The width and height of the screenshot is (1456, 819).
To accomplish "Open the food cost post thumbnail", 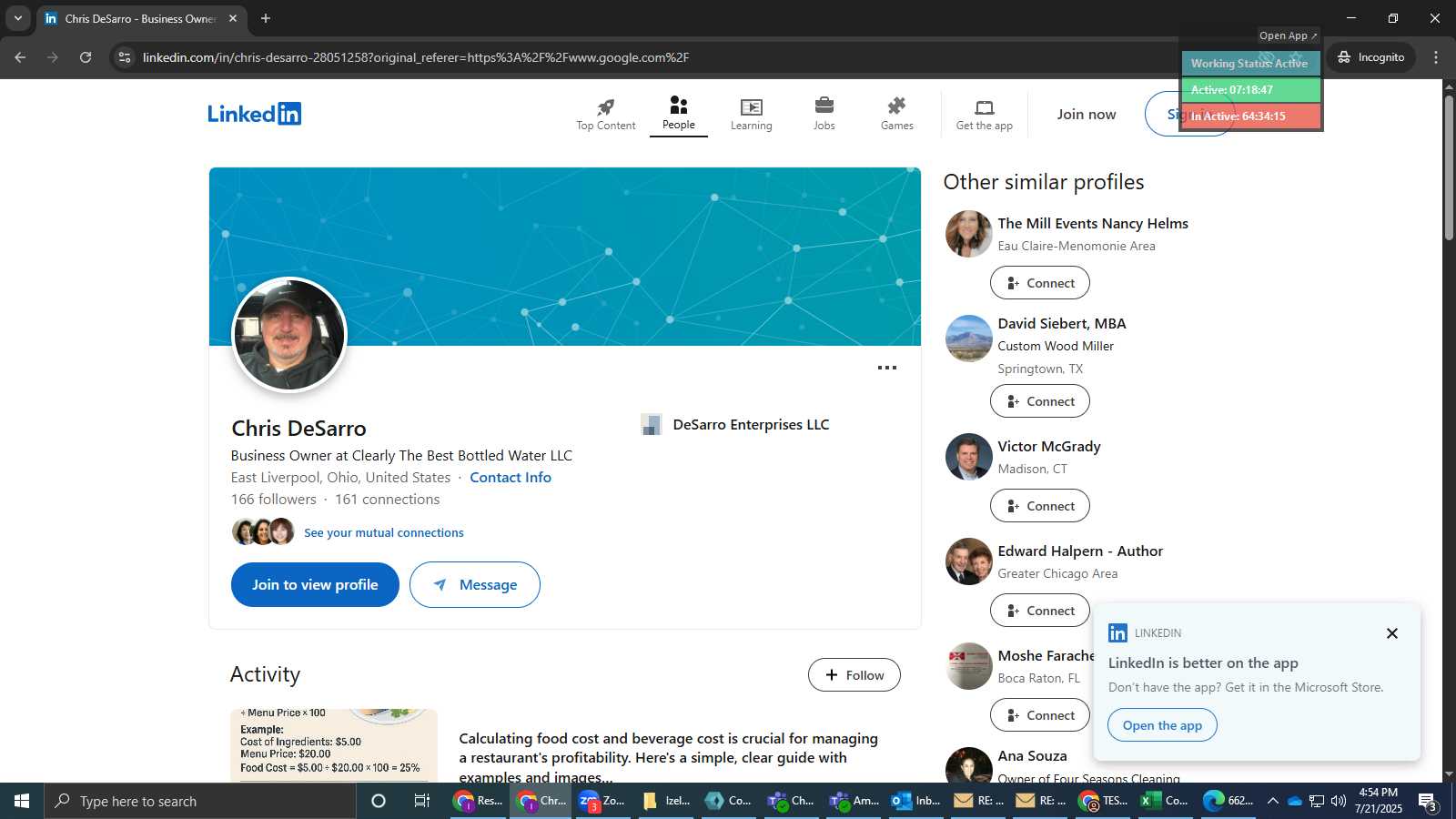I will (x=334, y=745).
